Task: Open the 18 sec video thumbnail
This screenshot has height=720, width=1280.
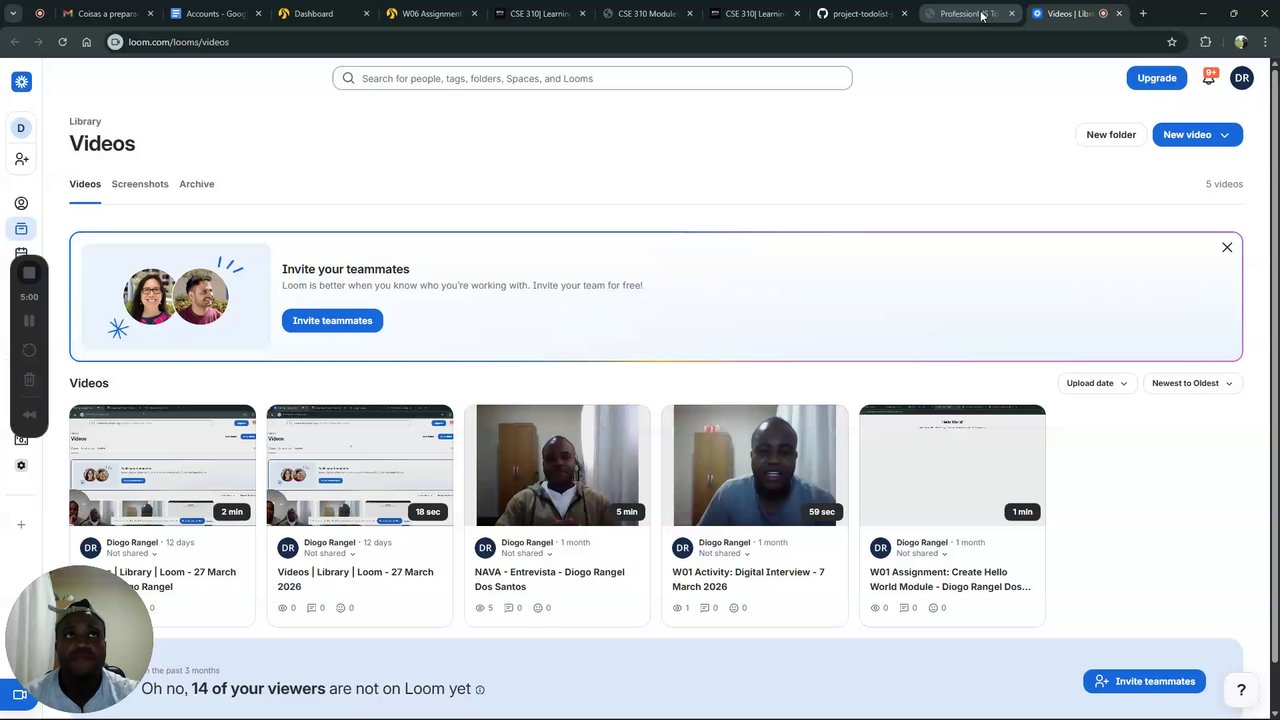Action: pos(360,465)
